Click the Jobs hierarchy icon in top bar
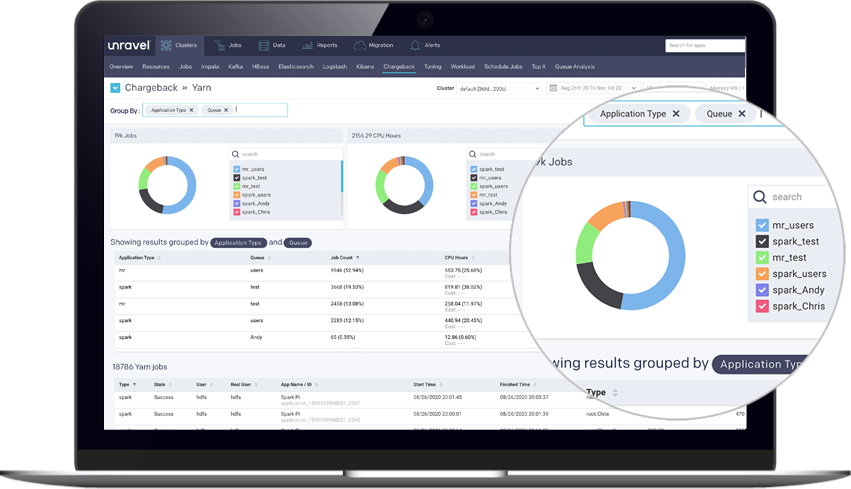The width and height of the screenshot is (851, 489). (219, 45)
